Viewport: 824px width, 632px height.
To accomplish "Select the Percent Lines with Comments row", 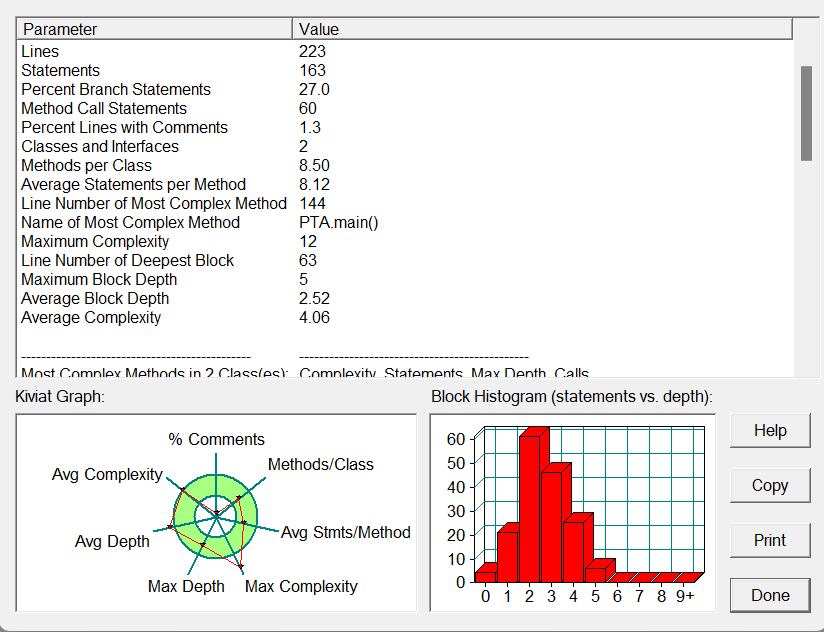I will pos(405,127).
